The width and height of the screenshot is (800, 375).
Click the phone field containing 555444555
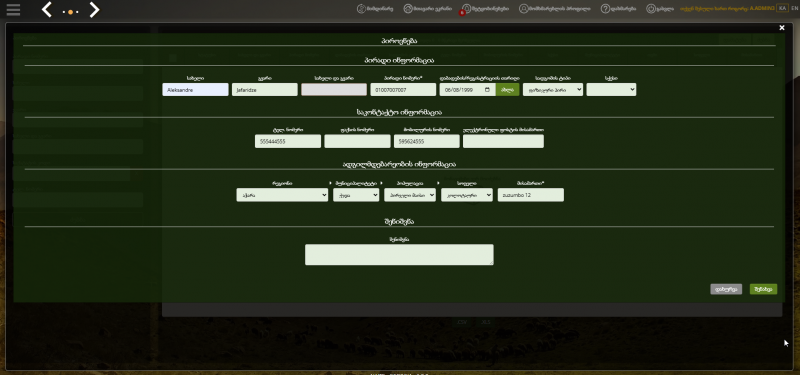coord(288,141)
